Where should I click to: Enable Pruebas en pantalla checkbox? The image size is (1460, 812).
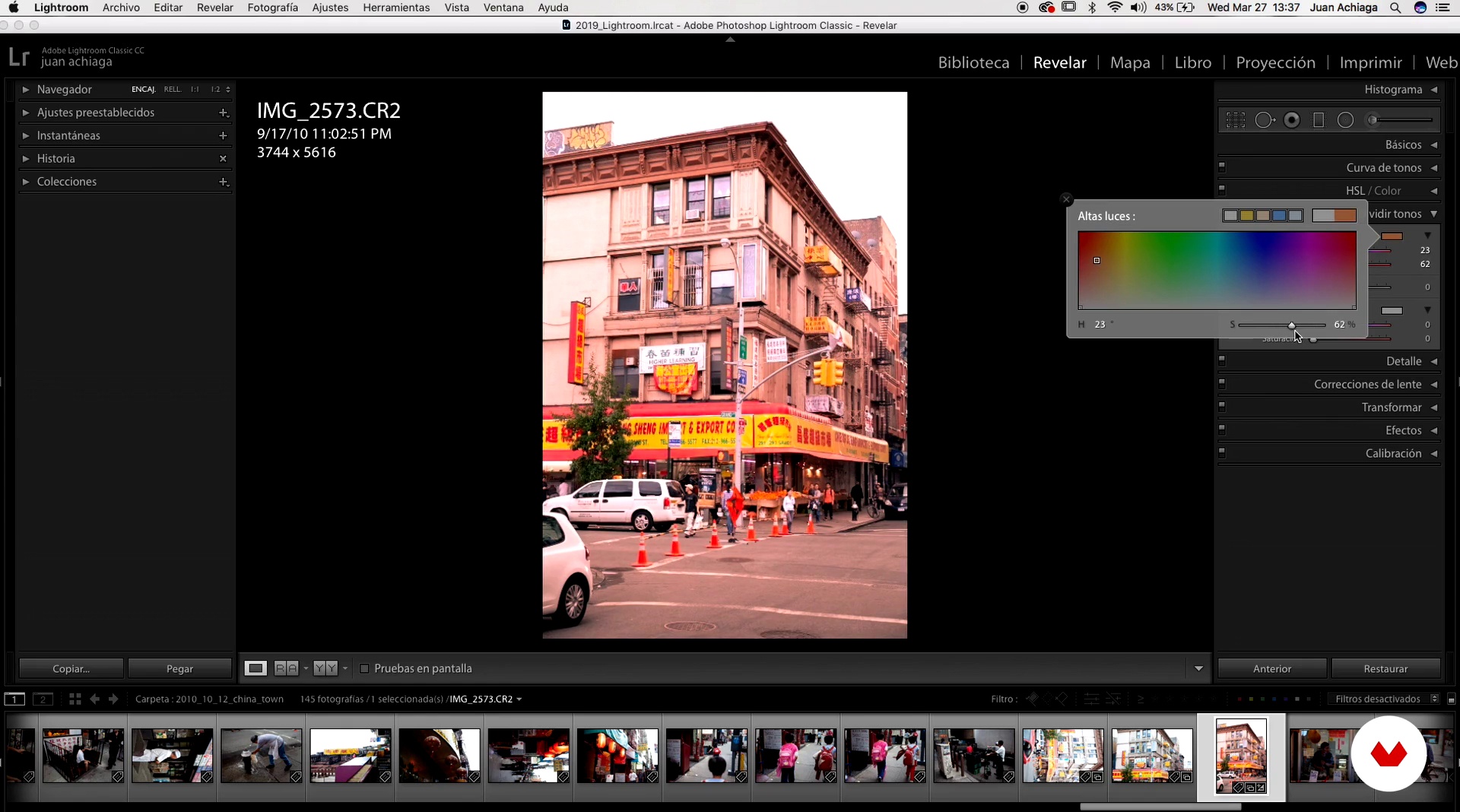click(364, 668)
